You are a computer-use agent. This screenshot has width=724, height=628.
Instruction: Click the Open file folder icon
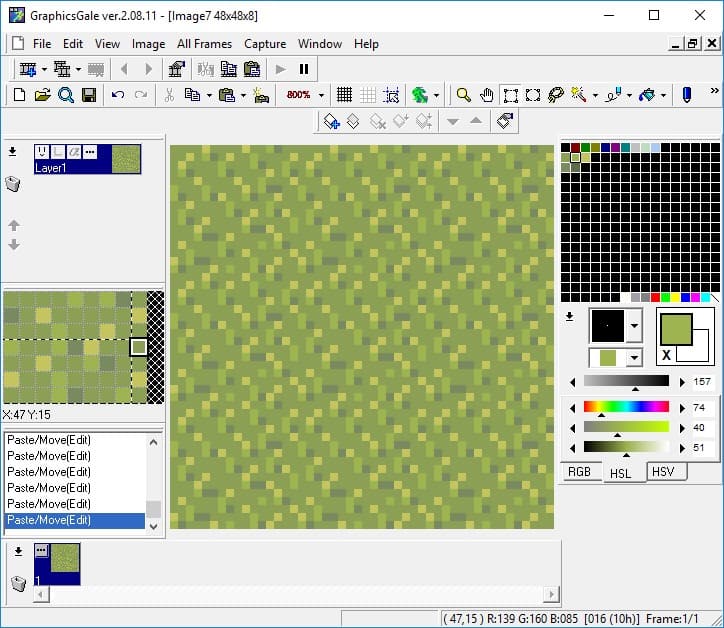coord(42,95)
